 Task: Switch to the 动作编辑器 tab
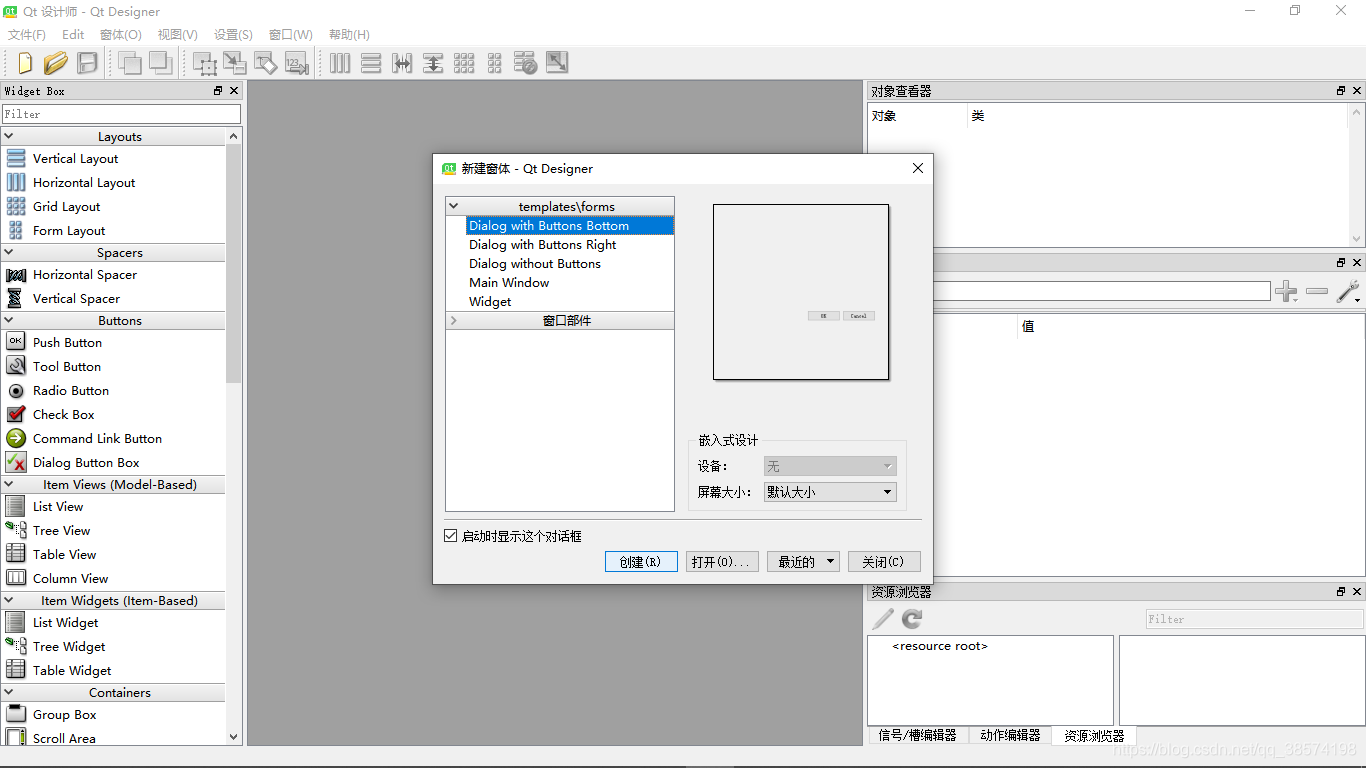(x=1010, y=735)
